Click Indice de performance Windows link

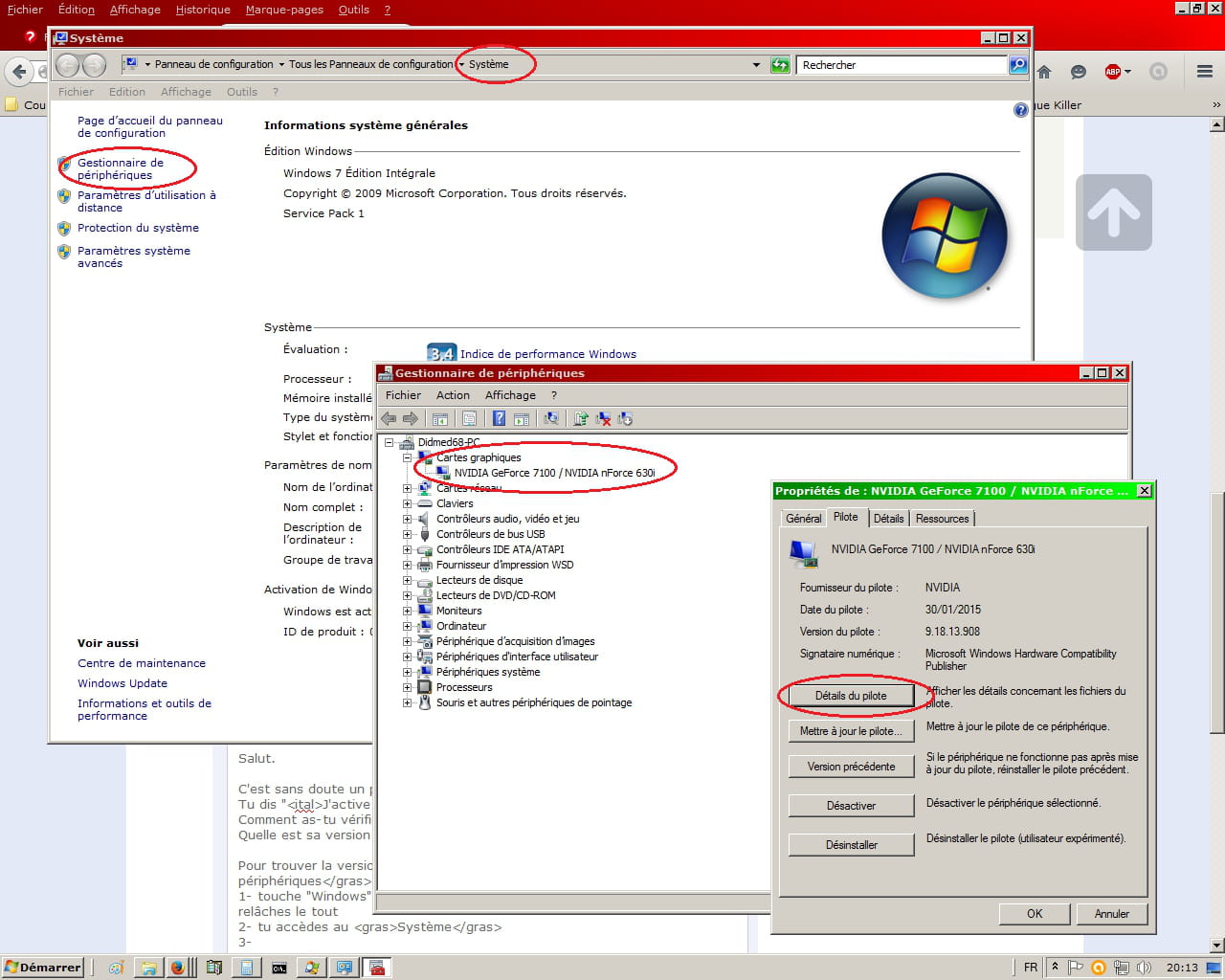point(547,354)
